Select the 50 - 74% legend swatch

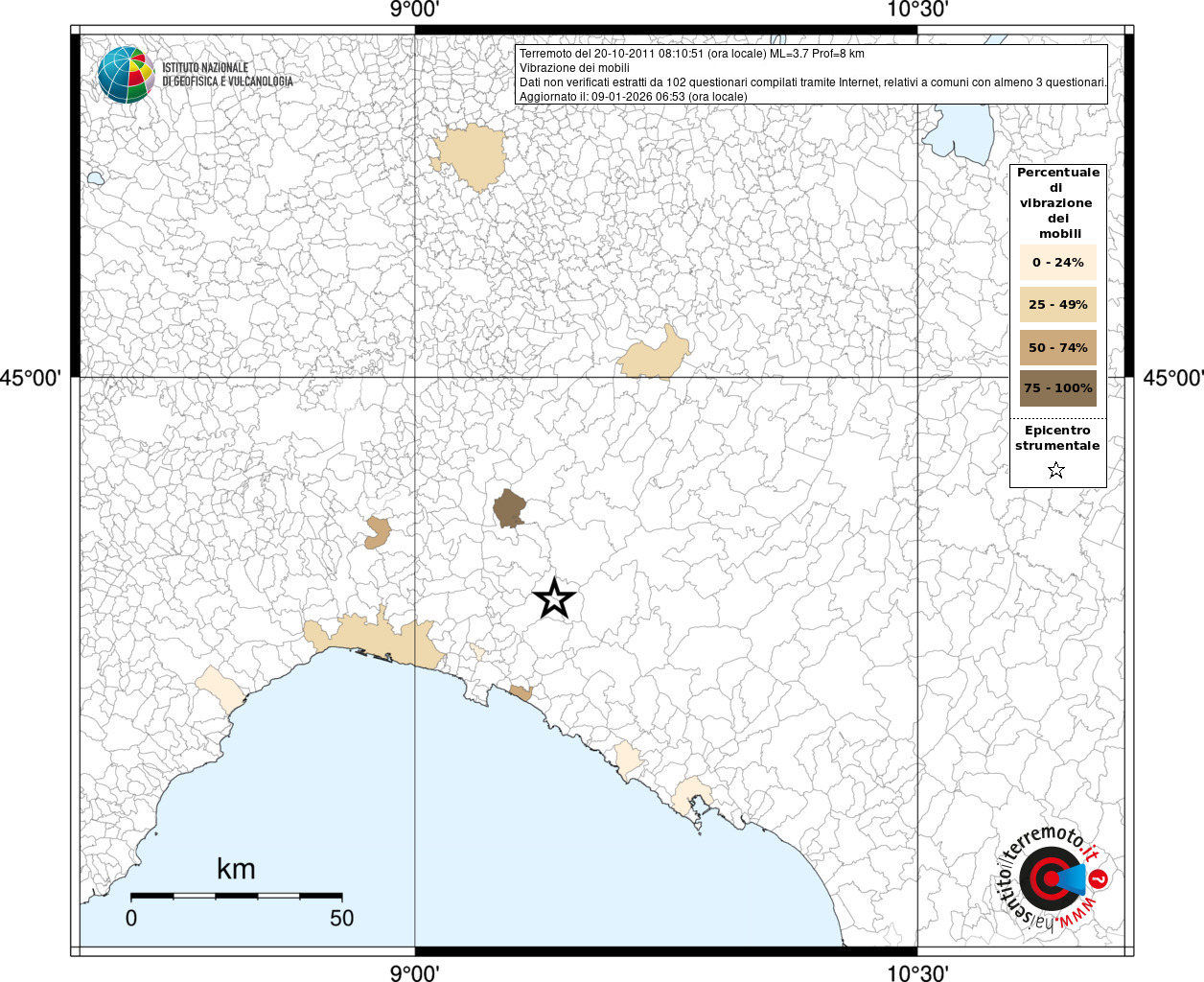click(x=1057, y=347)
